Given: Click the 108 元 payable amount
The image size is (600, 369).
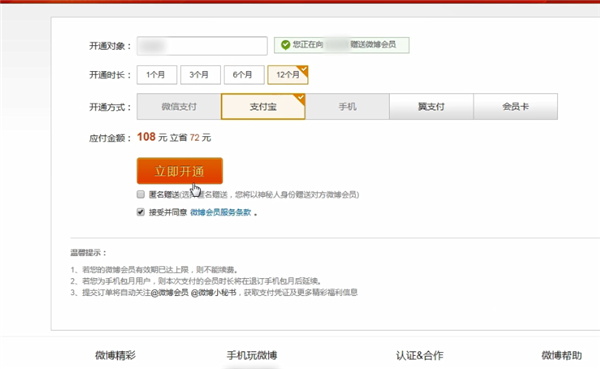Looking at the screenshot, I should tap(152, 137).
